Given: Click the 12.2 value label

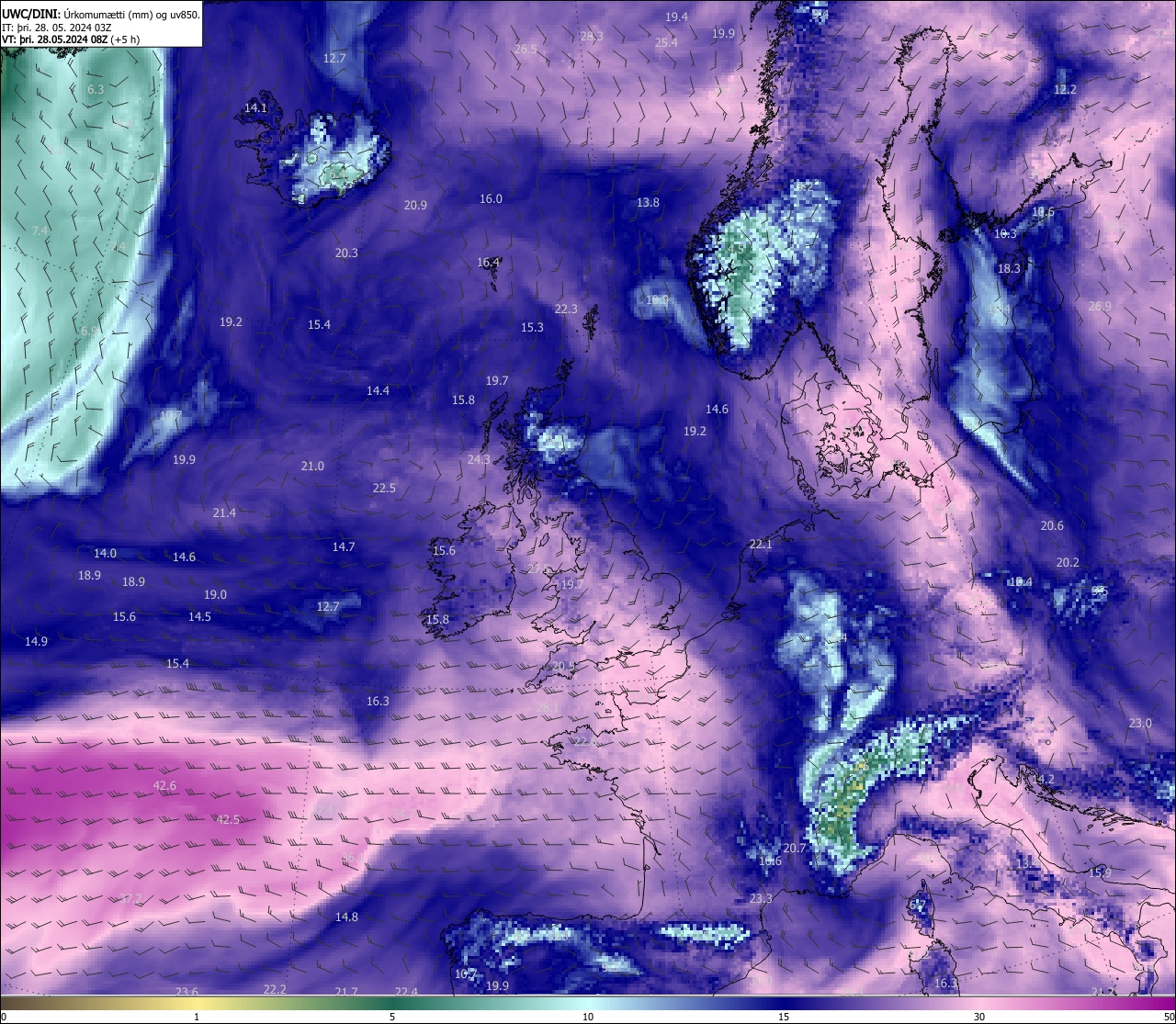Looking at the screenshot, I should (x=1065, y=89).
